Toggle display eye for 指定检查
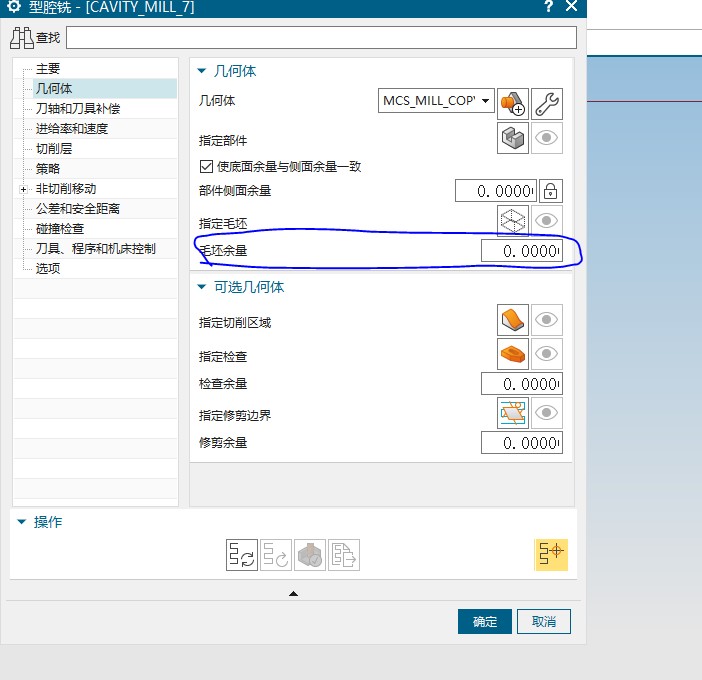Screen dimensions: 702x680 pos(547,354)
